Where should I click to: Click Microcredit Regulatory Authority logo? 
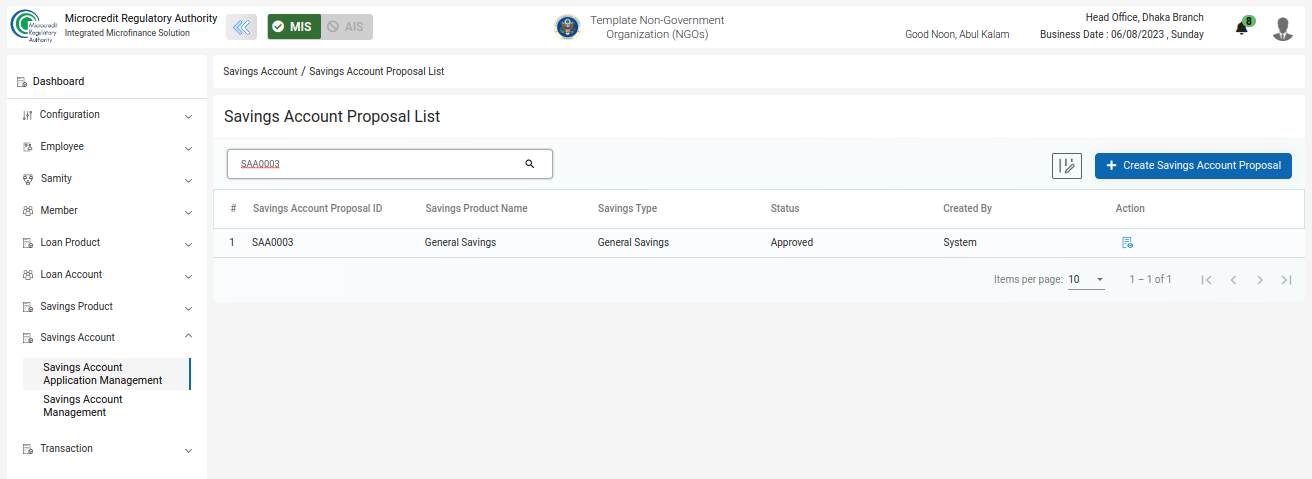[33, 27]
